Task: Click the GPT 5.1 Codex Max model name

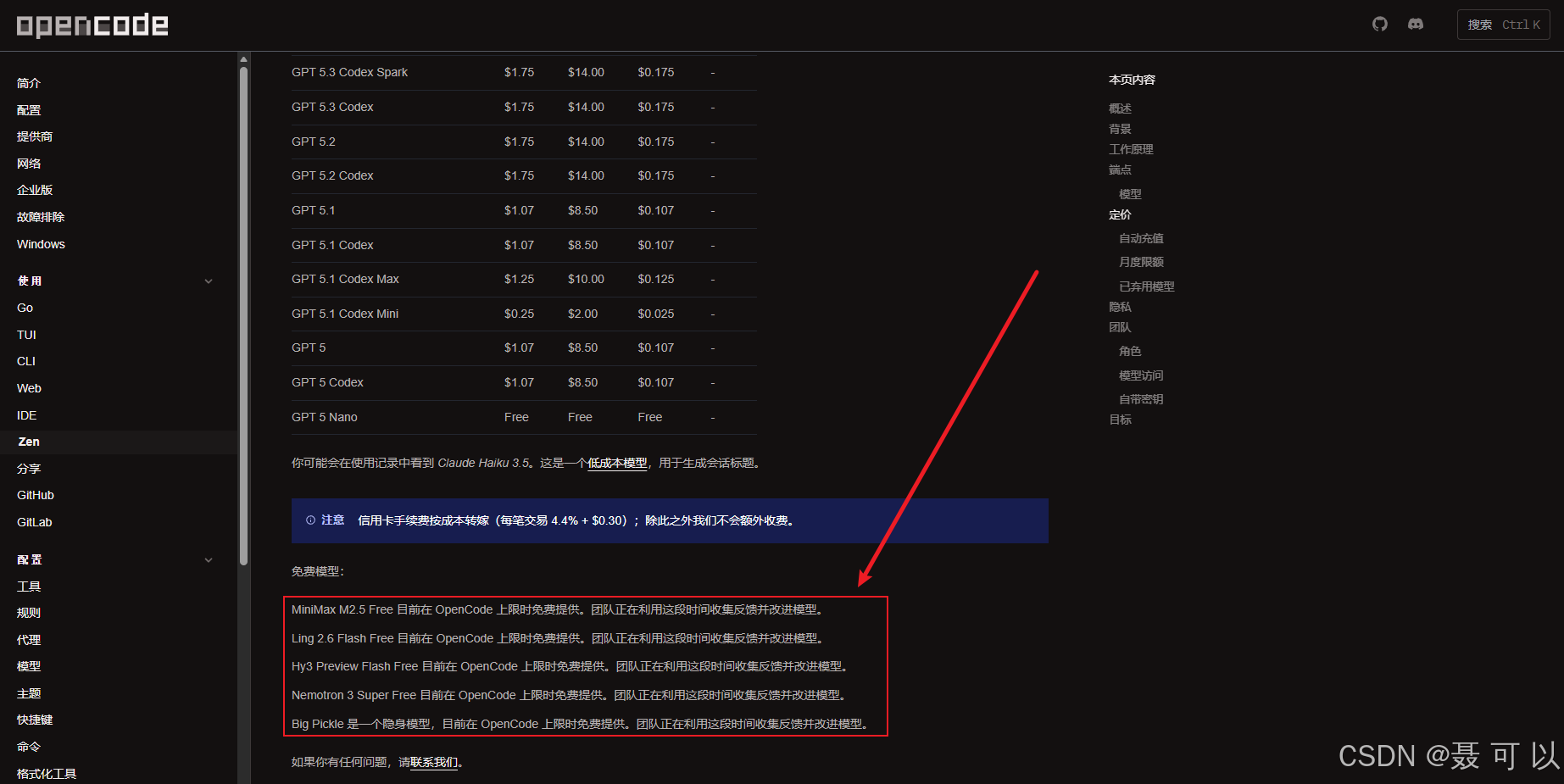Action: (345, 279)
